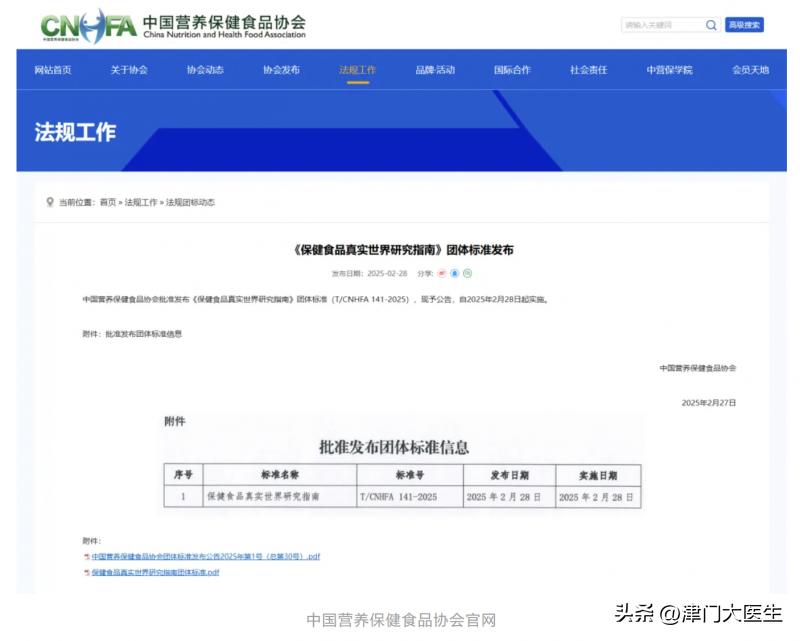The height and width of the screenshot is (641, 800).
Task: Open the 网站首页 menu item
Action: (53, 70)
